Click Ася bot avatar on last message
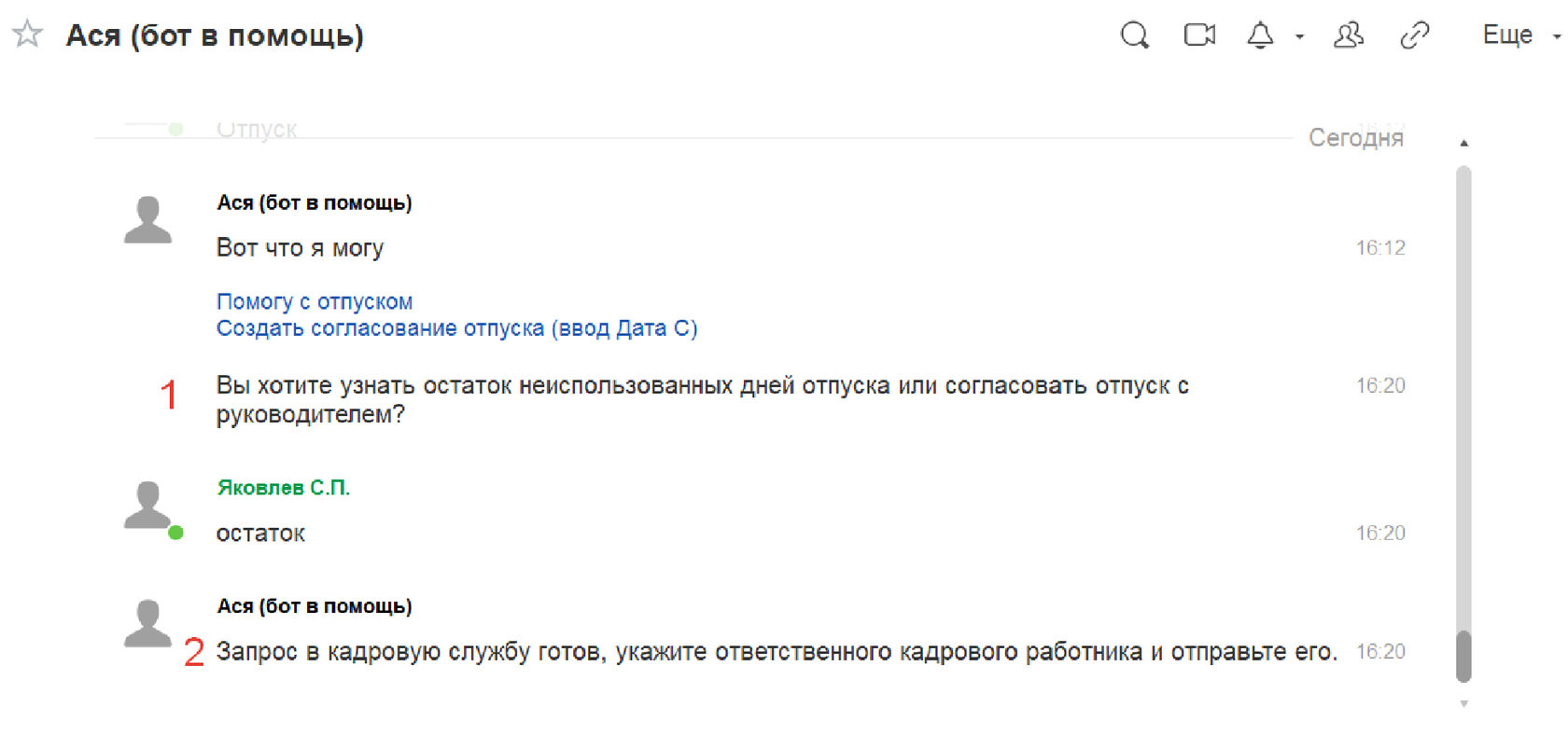 coord(147,624)
